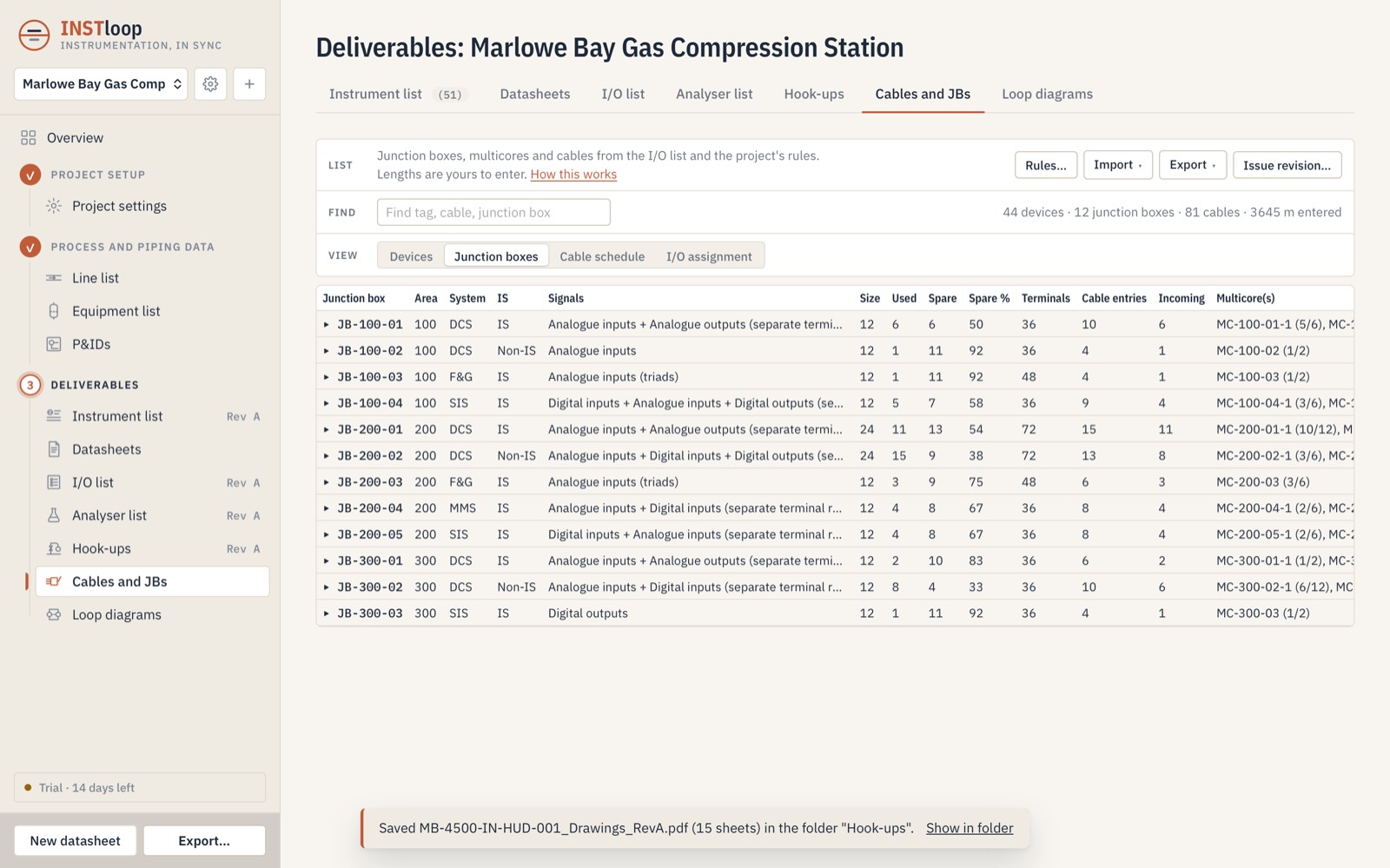
Task: Switch view to I/O assignment
Action: 709,256
